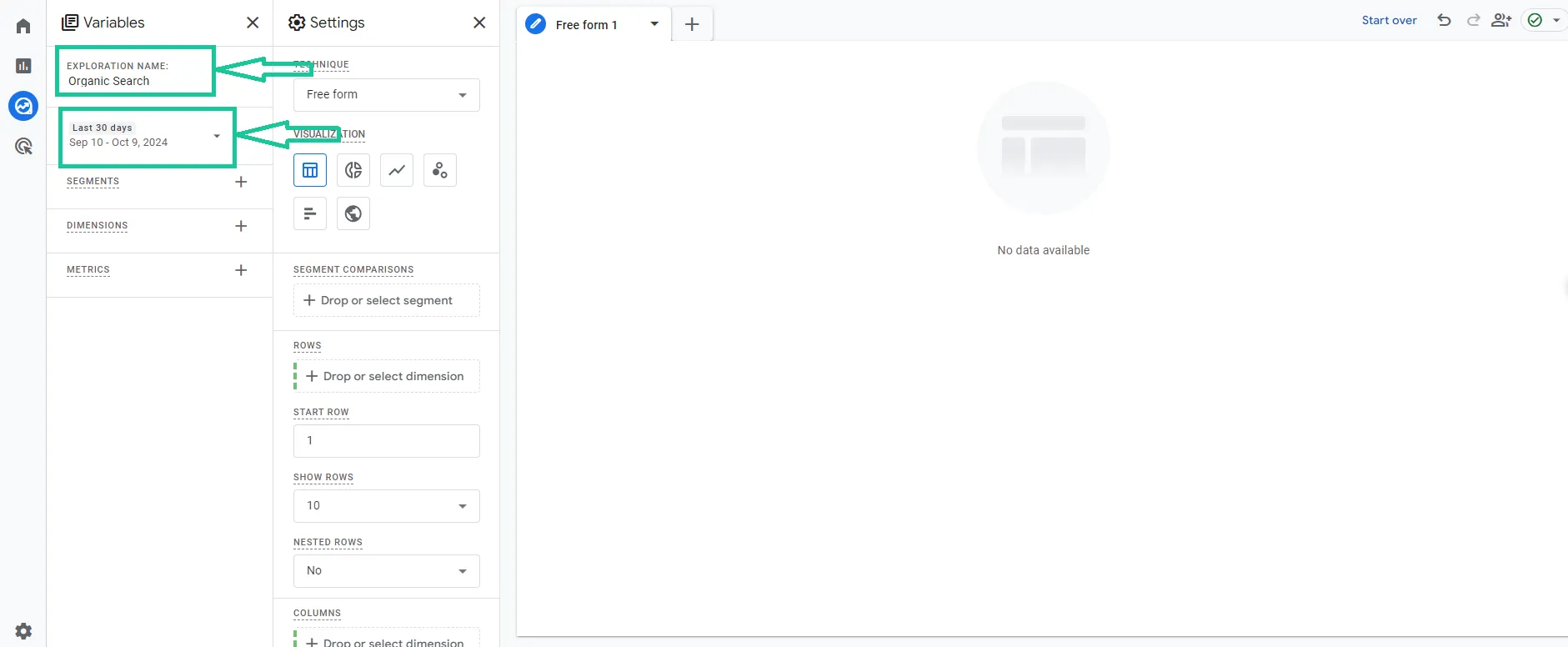Add a new metric with plus

click(241, 270)
